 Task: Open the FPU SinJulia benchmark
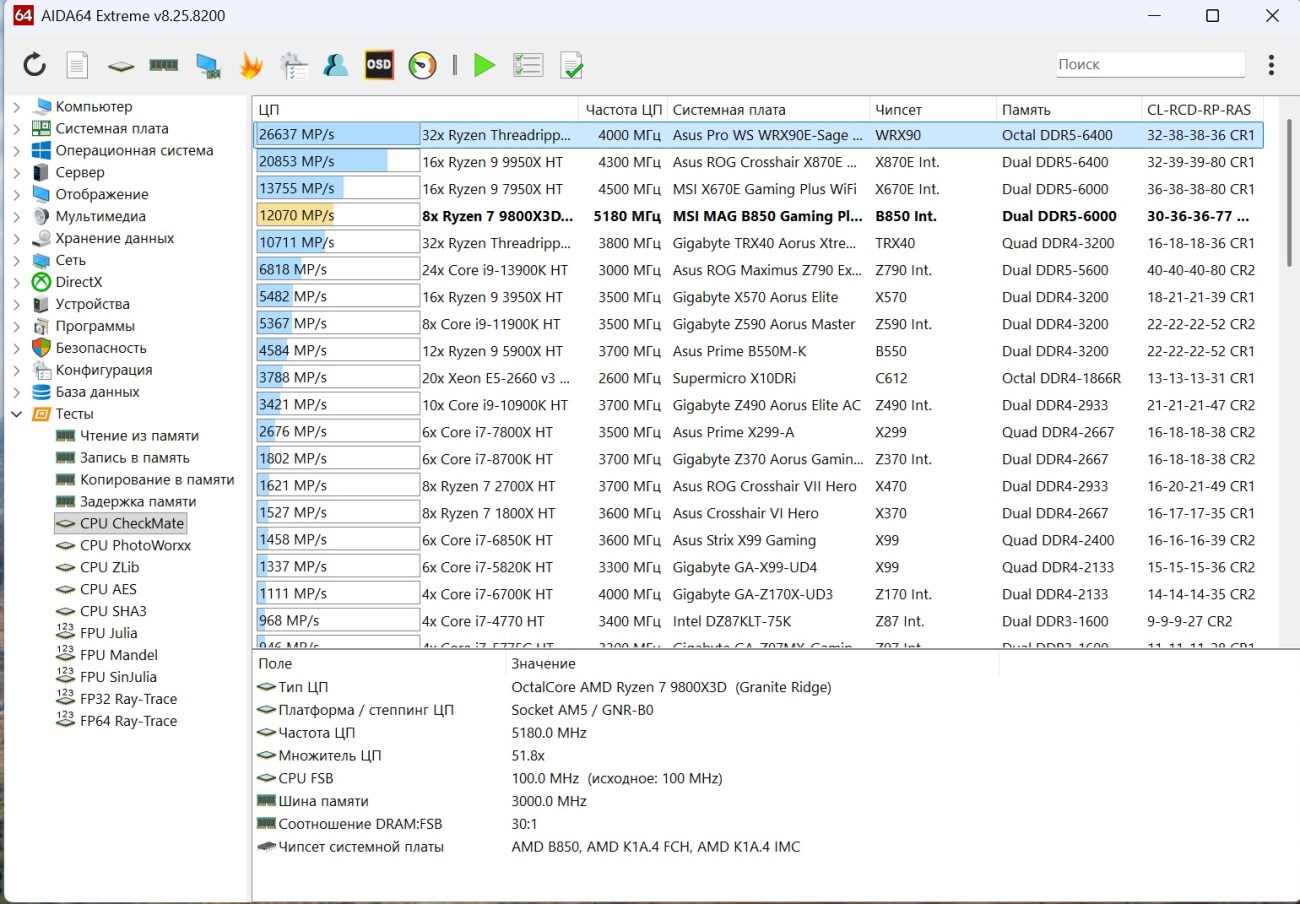[x=118, y=677]
